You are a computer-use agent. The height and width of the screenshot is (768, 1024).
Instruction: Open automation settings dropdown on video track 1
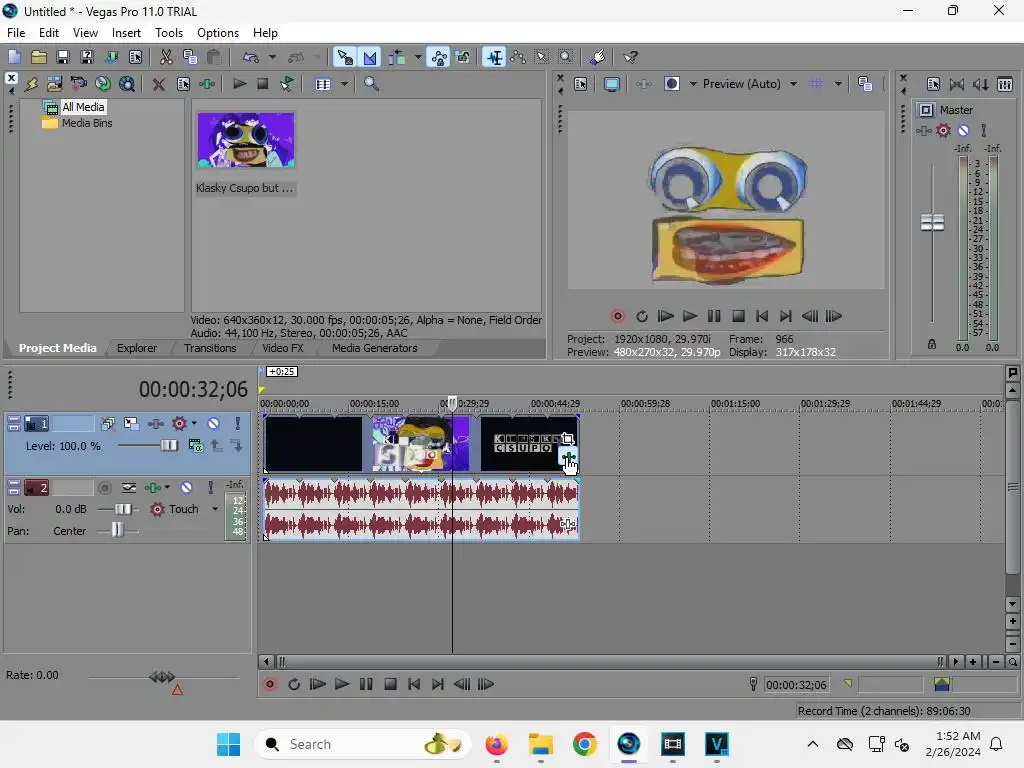[195, 423]
